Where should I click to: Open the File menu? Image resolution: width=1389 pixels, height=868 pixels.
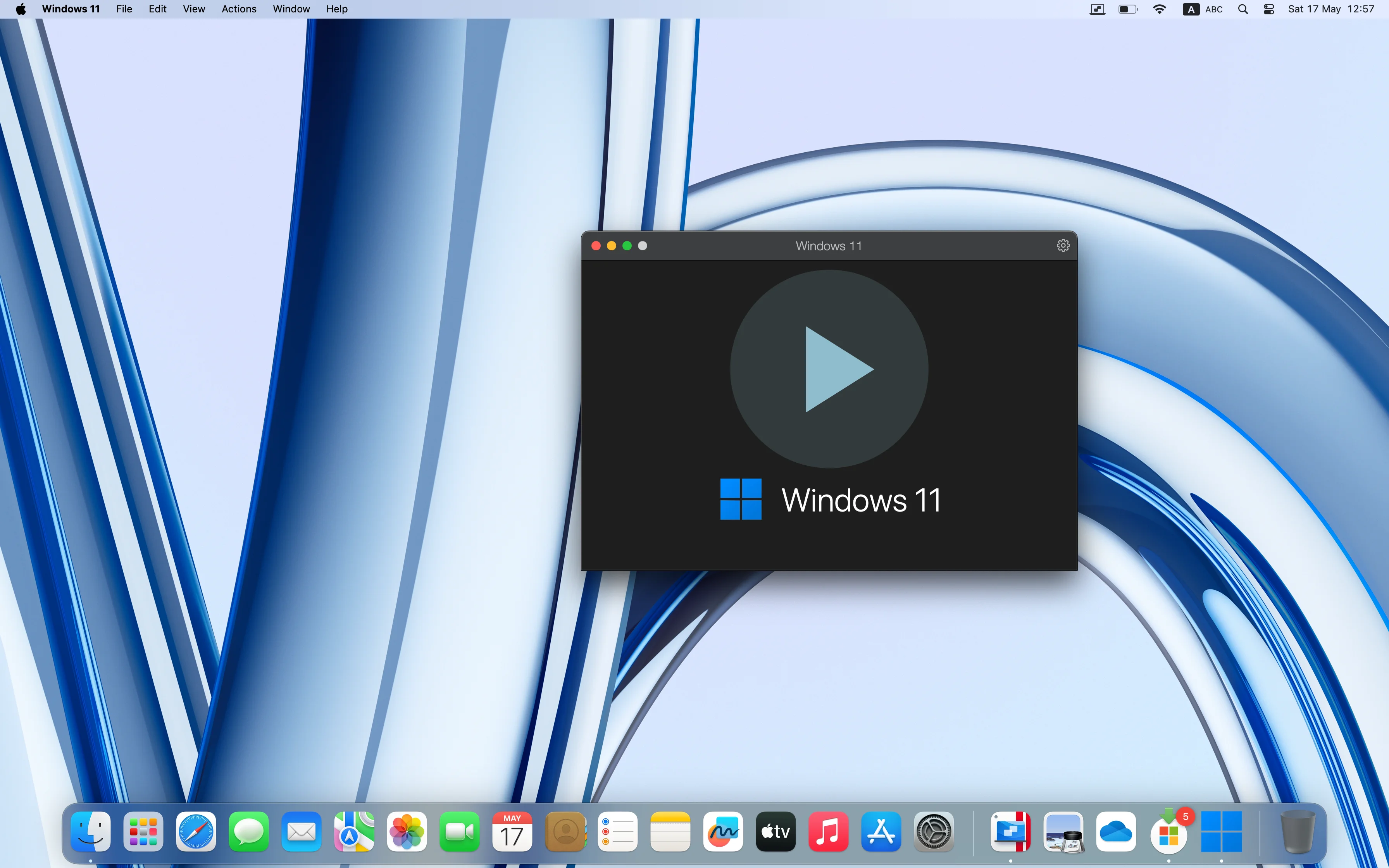[124, 9]
